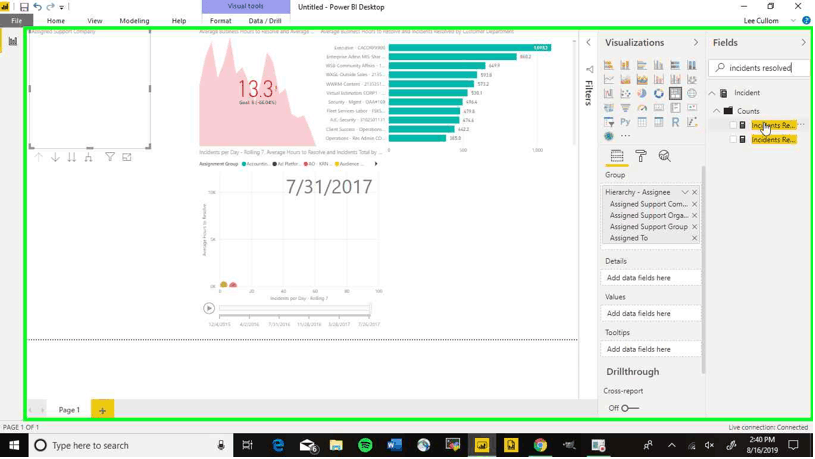Save the report with the disk icon
Image resolution: width=815 pixels, height=459 pixels.
click(x=24, y=7)
